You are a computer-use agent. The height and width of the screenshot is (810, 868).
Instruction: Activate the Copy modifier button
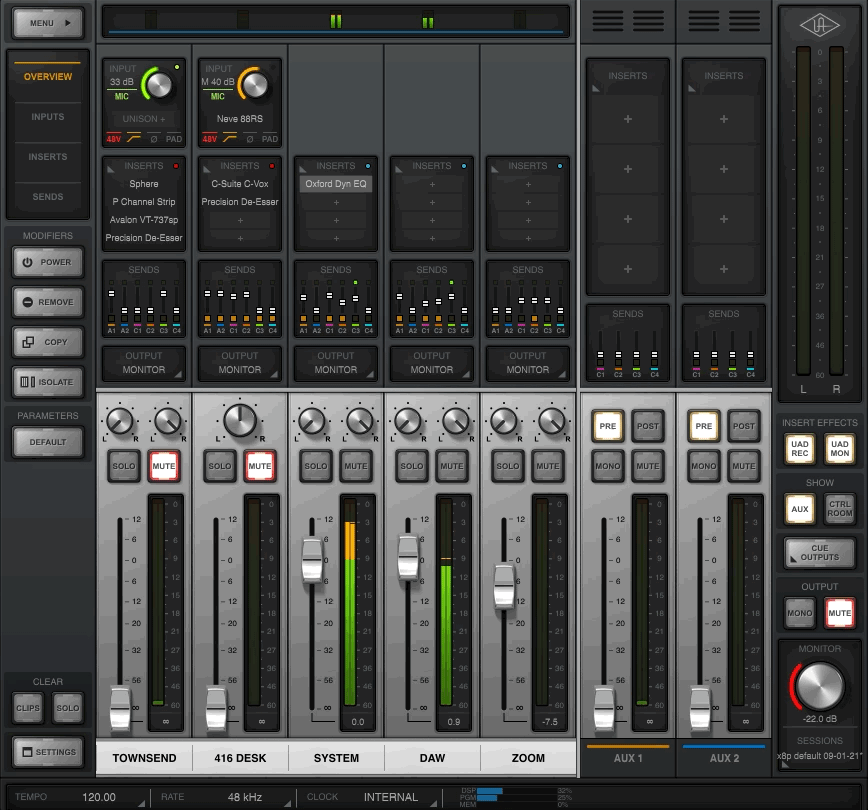point(48,342)
